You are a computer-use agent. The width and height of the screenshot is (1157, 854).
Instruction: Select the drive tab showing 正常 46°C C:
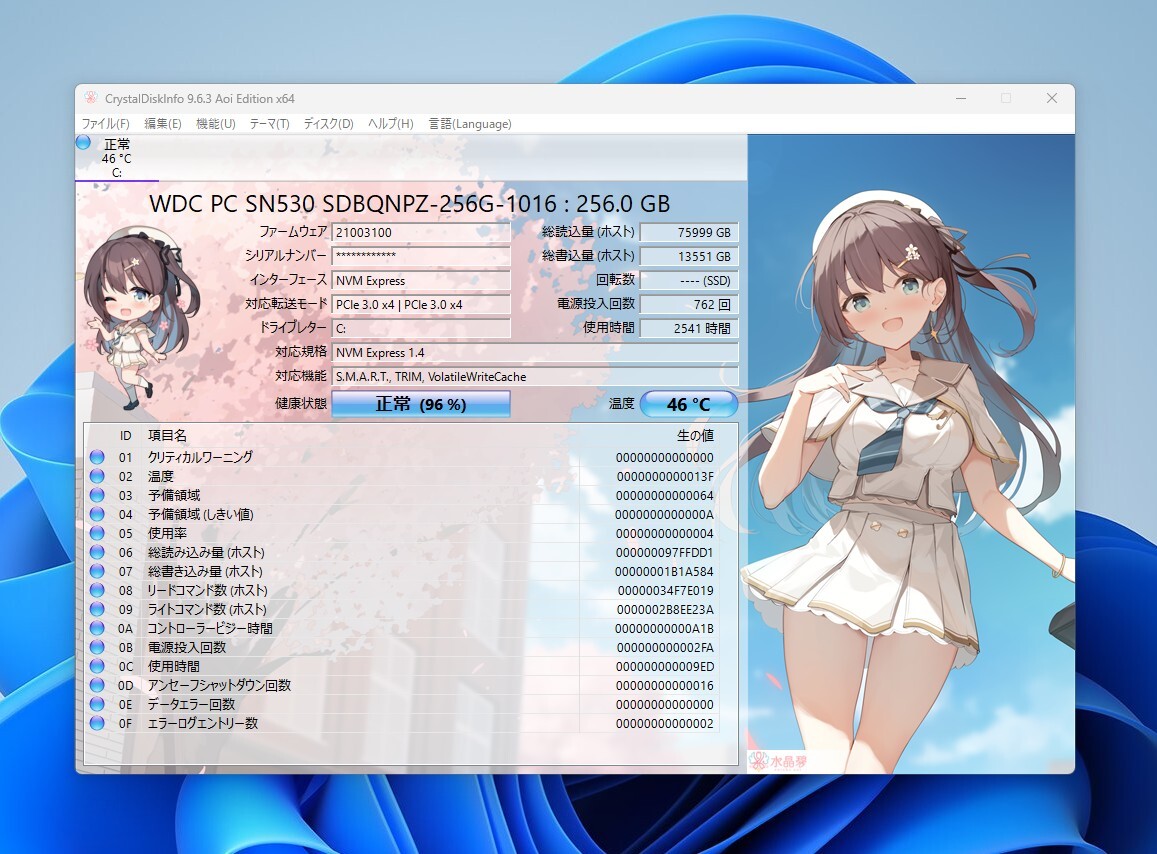(117, 158)
